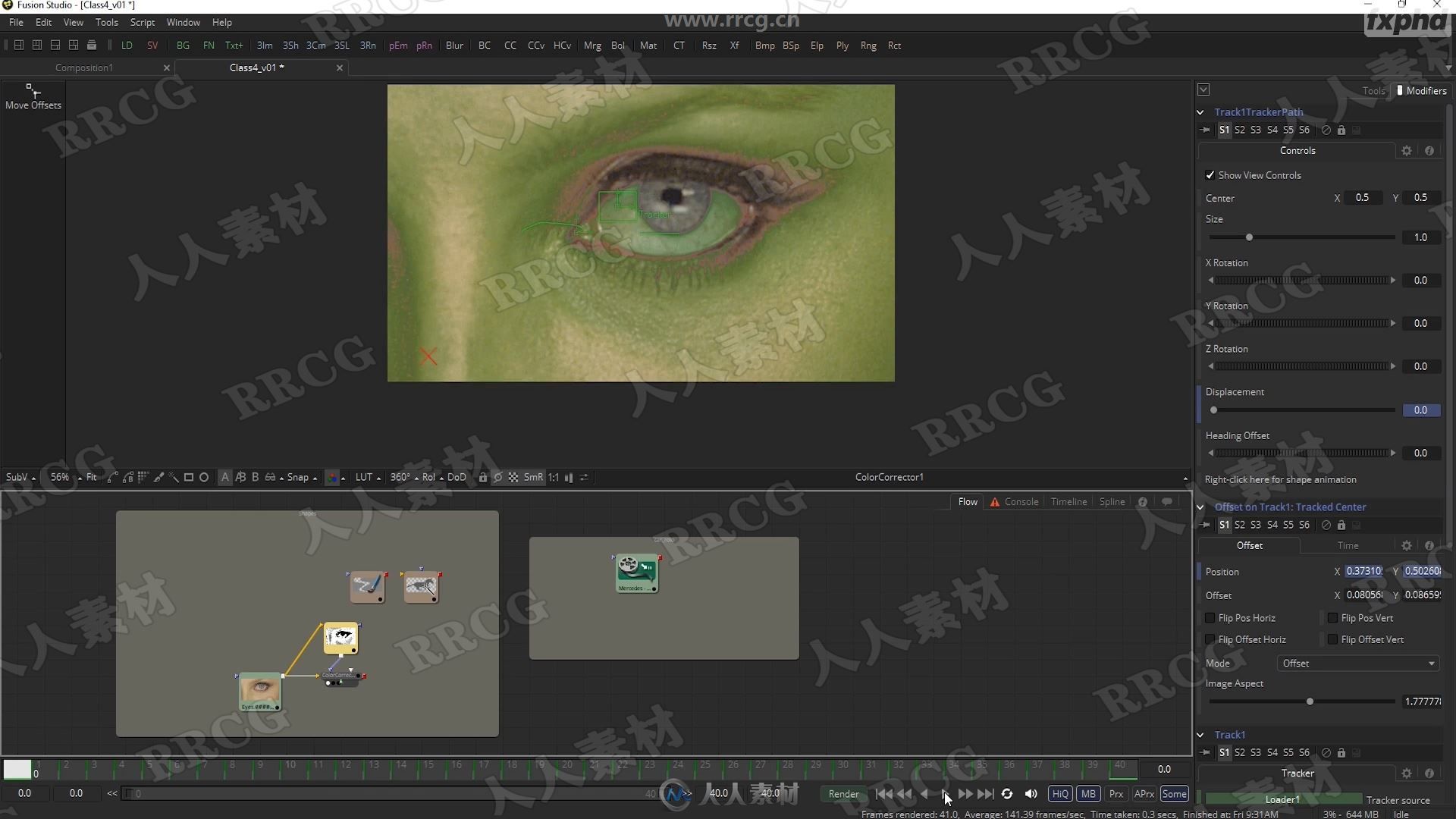Click the LUT icon in viewer toolbar
This screenshot has width=1456, height=819.
click(x=363, y=477)
